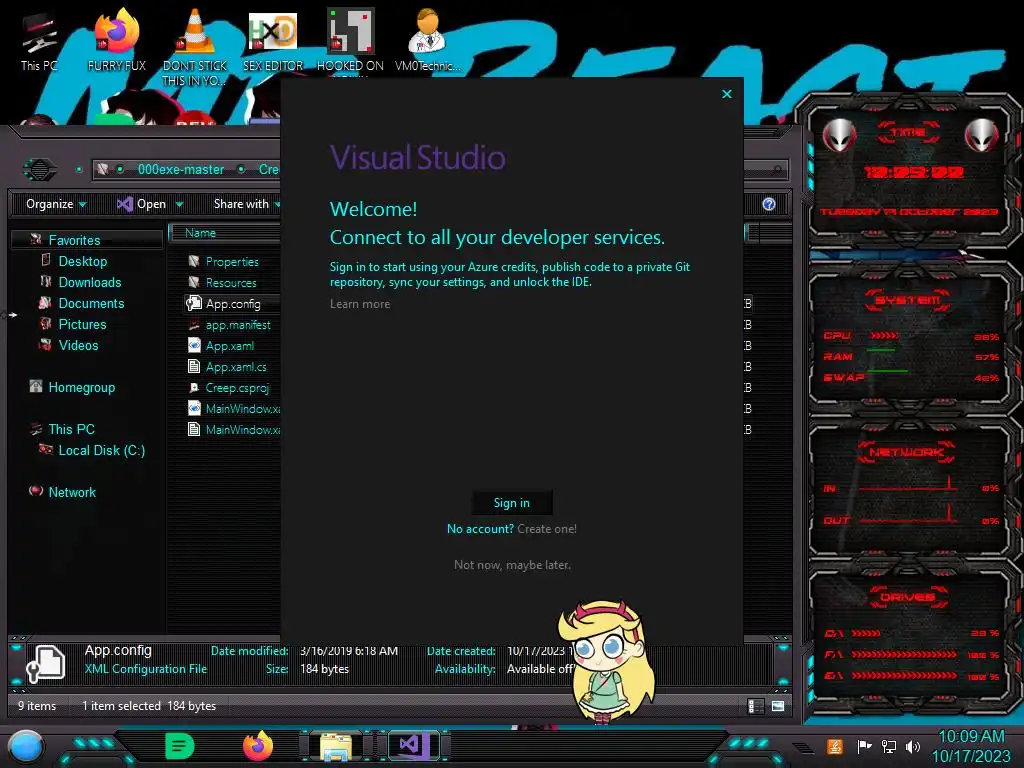This screenshot has height=768, width=1024.
Task: Click the Explorer help question mark icon
Action: click(x=769, y=204)
